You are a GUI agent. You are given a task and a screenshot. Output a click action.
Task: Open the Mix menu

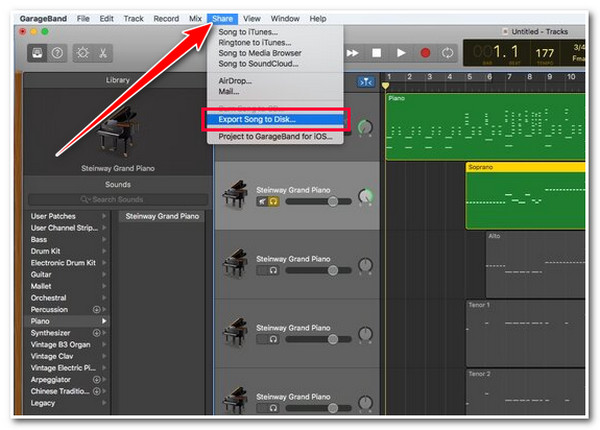(x=195, y=18)
